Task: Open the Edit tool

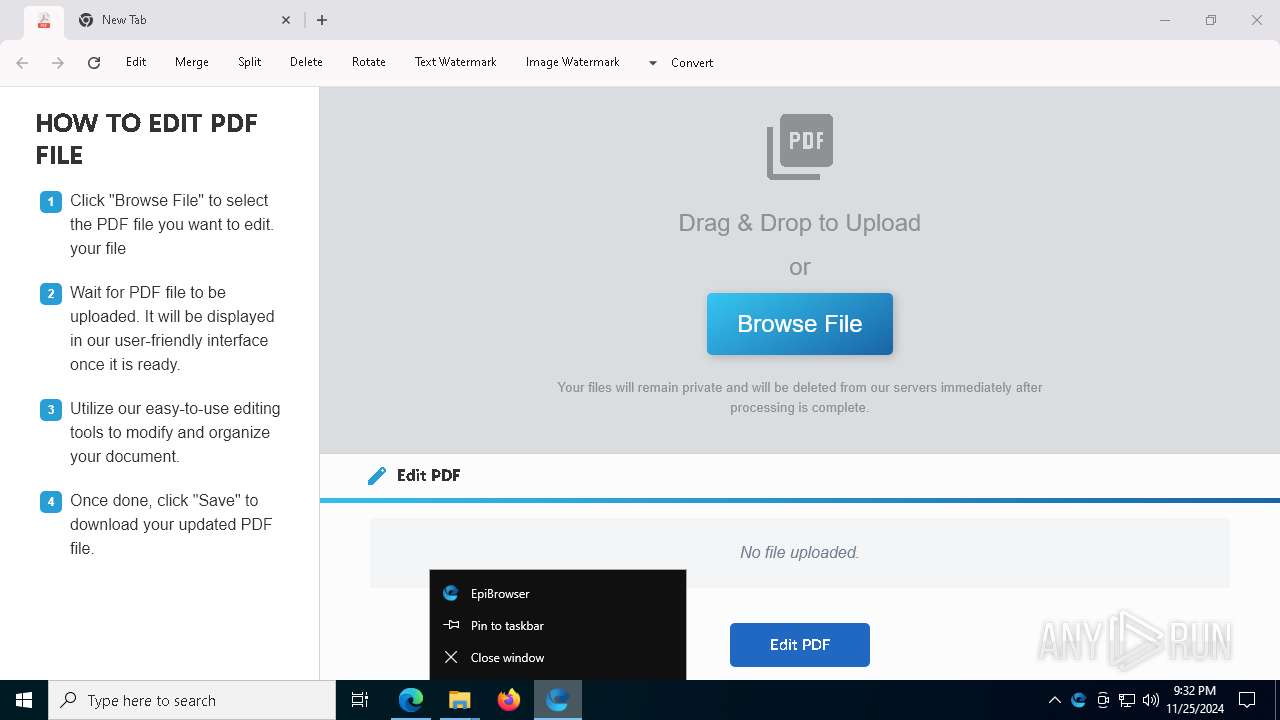Action: (136, 62)
